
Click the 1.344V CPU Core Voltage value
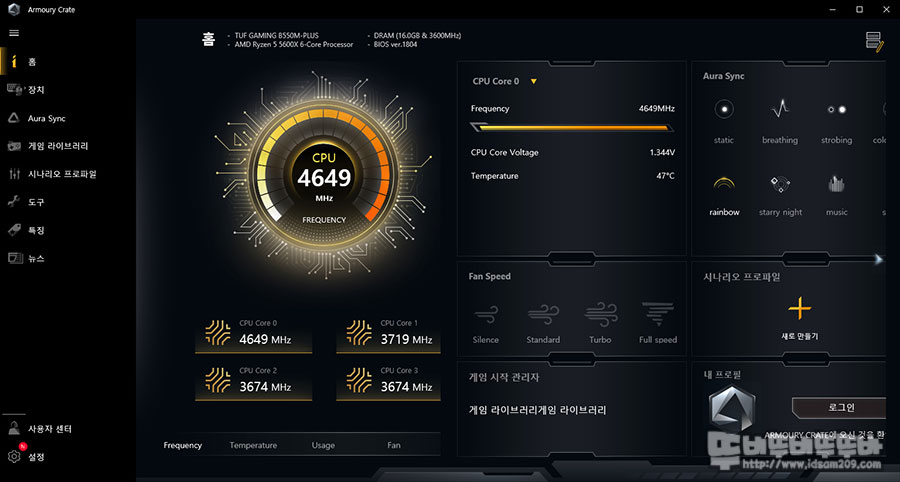(662, 153)
